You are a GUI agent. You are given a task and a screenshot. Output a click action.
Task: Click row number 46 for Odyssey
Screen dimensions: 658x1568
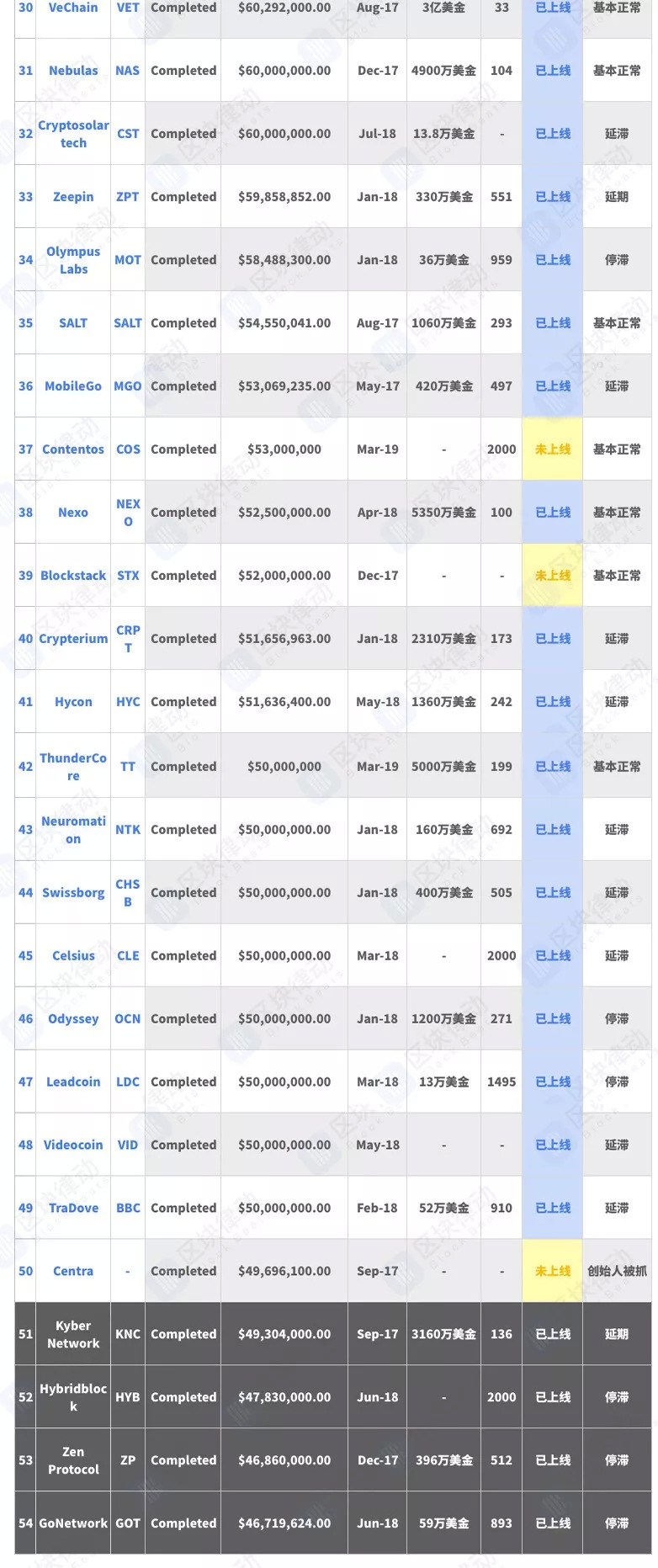pyautogui.click(x=26, y=1019)
